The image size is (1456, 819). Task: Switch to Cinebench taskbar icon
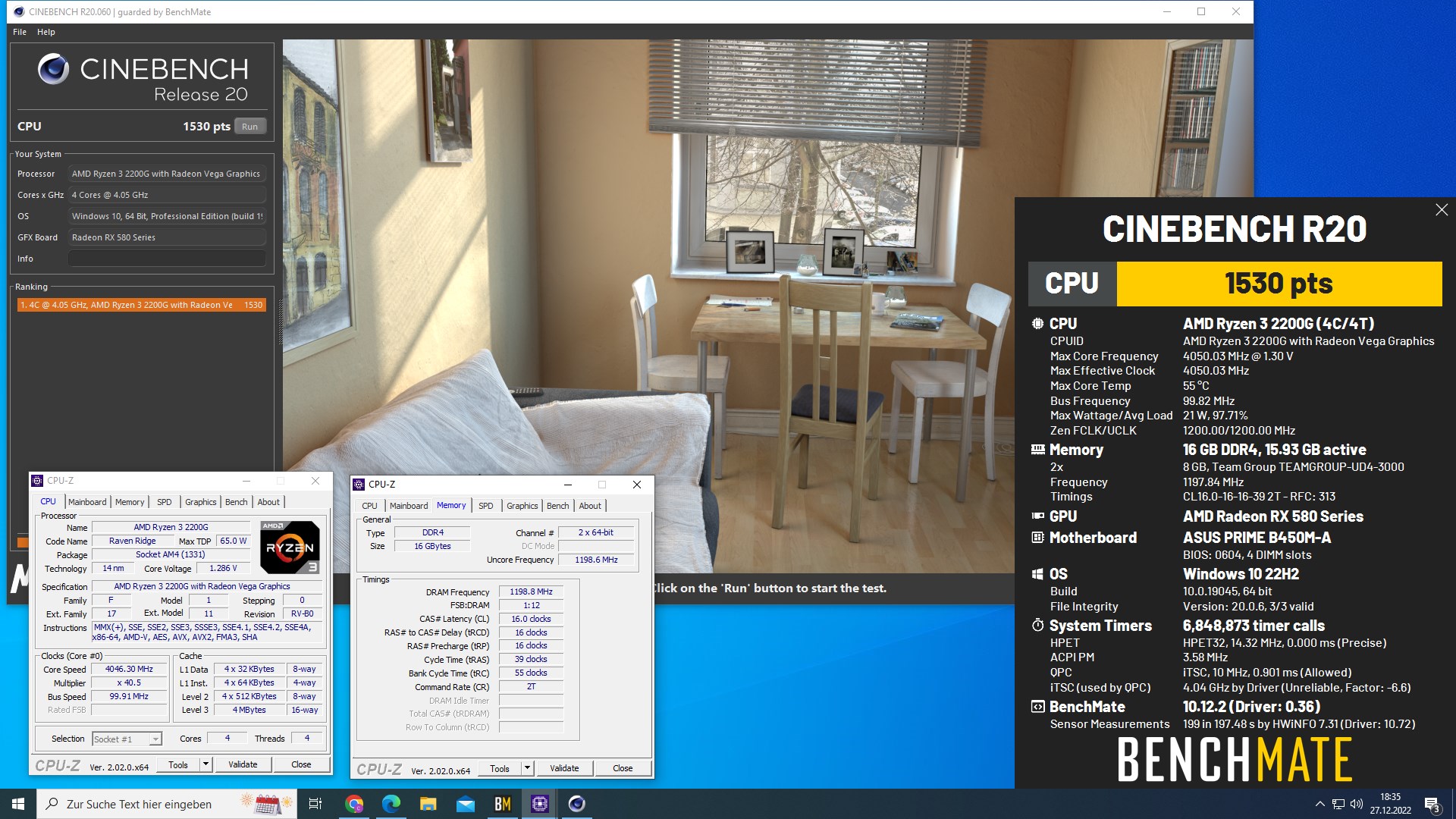[x=577, y=804]
